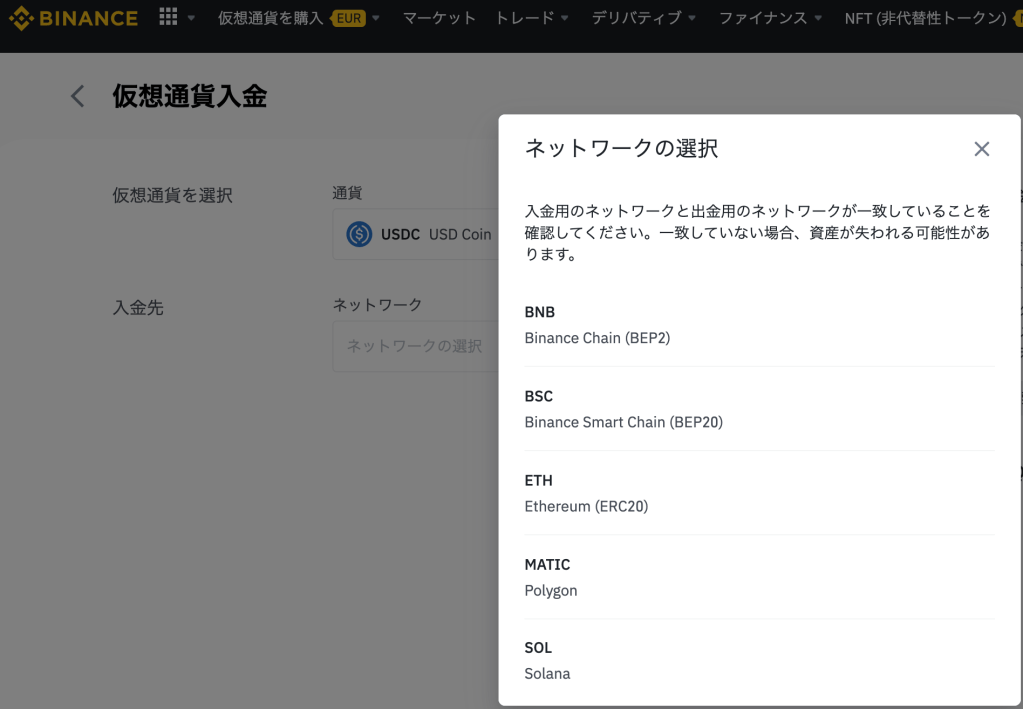Open the apps grid menu icon
The width and height of the screenshot is (1023, 709).
[x=168, y=18]
